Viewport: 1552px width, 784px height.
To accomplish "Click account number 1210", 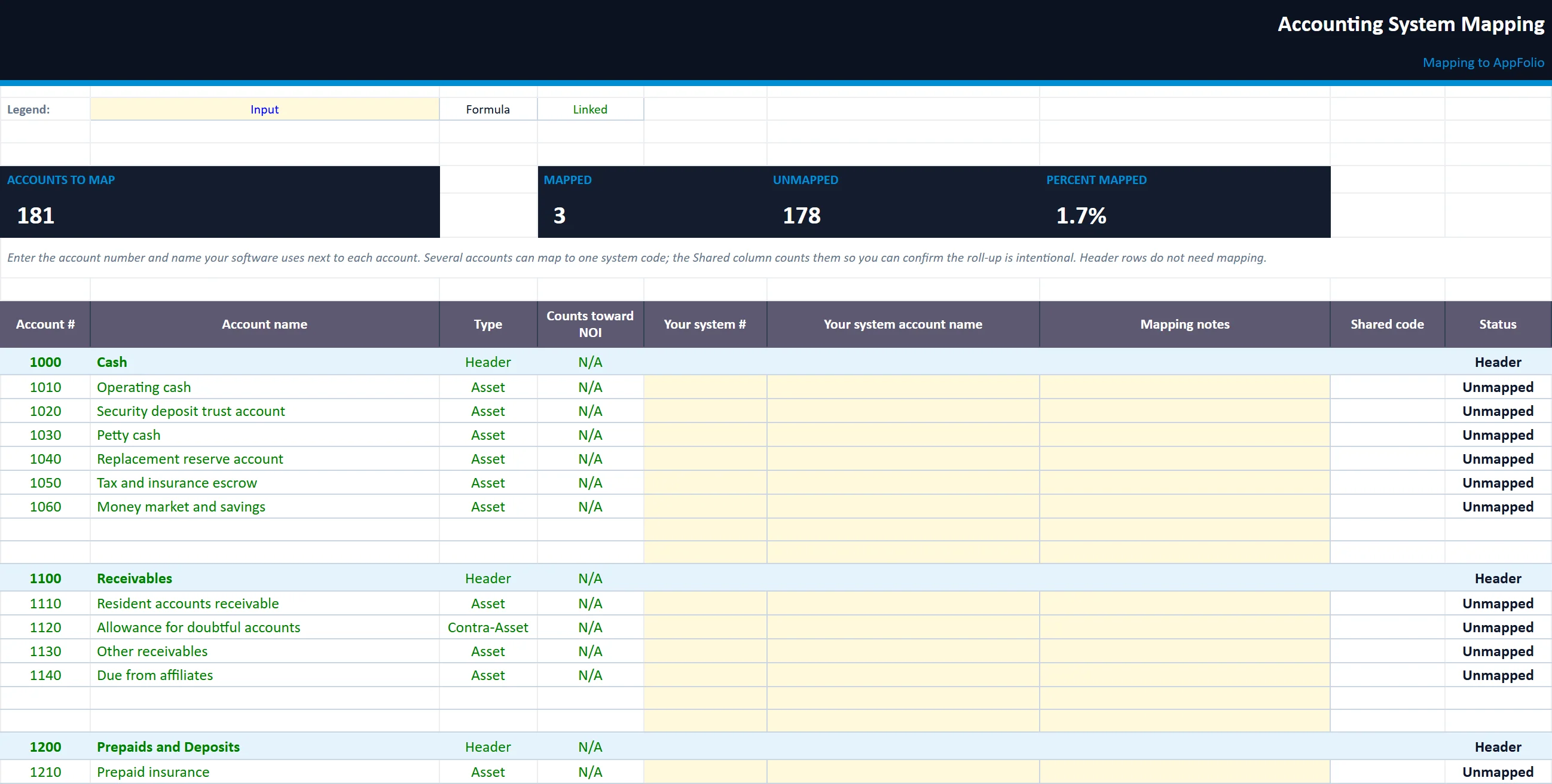I will coord(45,772).
